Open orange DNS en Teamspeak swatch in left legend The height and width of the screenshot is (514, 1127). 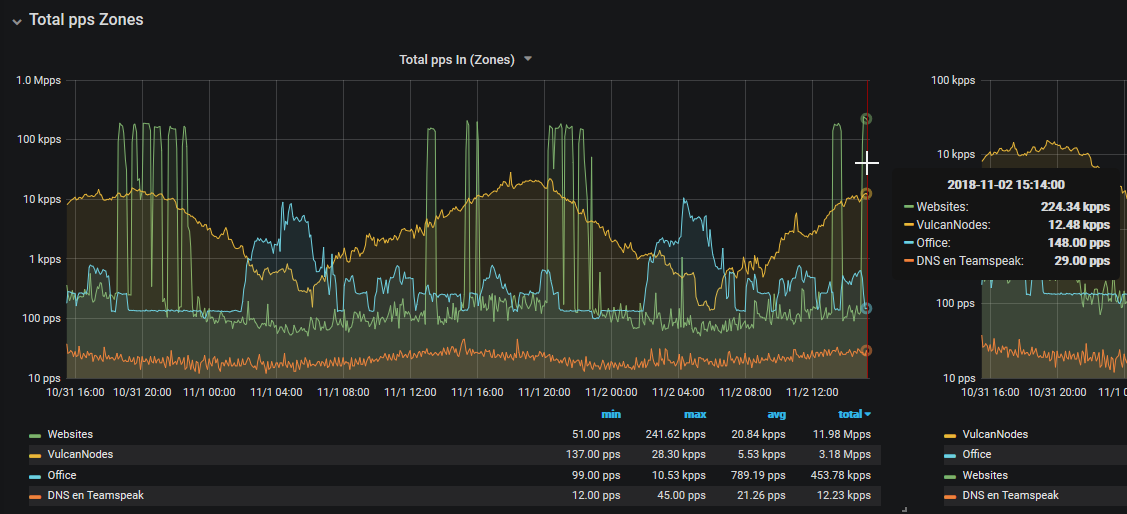[x=35, y=496]
